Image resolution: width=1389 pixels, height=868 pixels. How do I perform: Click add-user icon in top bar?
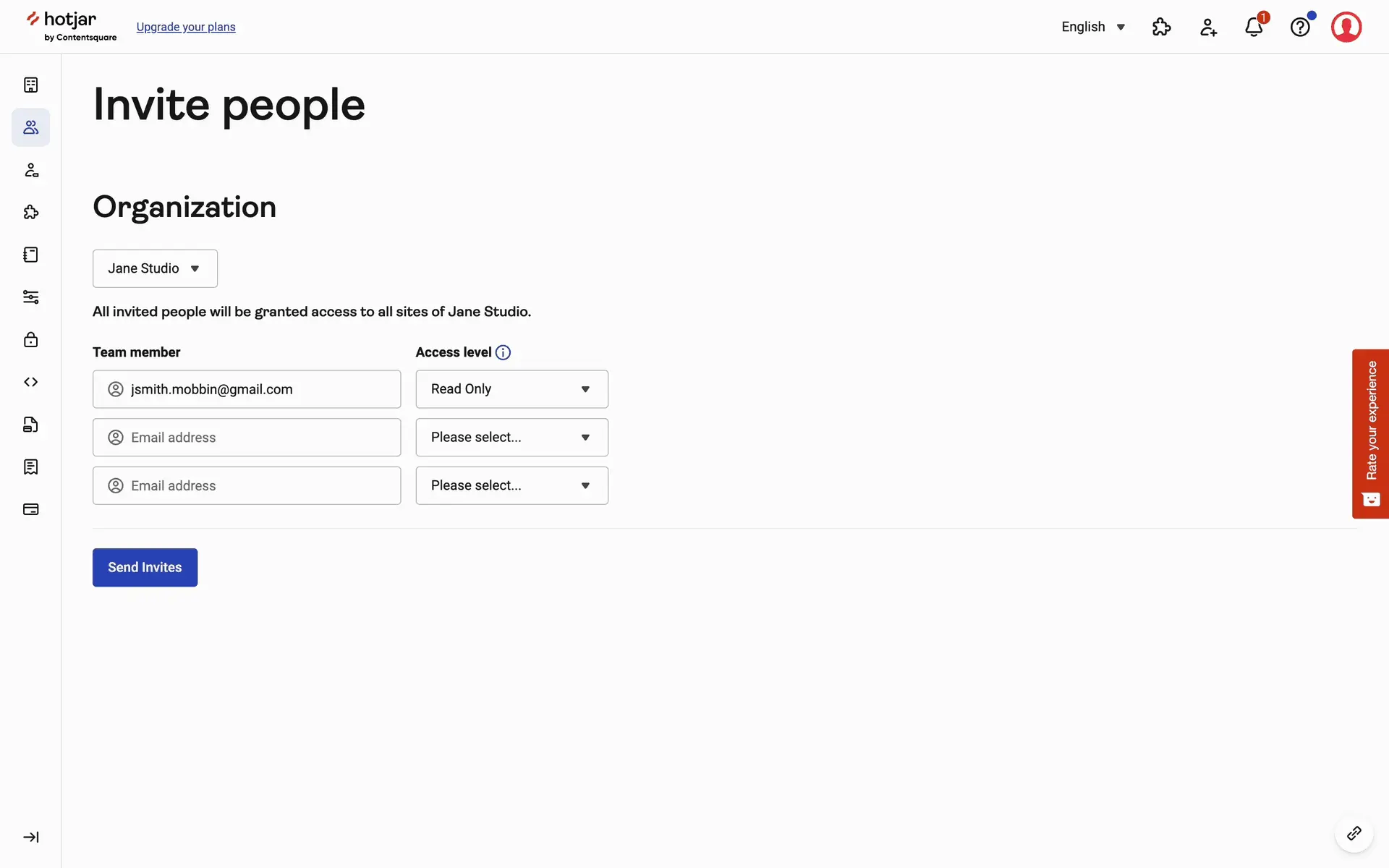pos(1208,27)
